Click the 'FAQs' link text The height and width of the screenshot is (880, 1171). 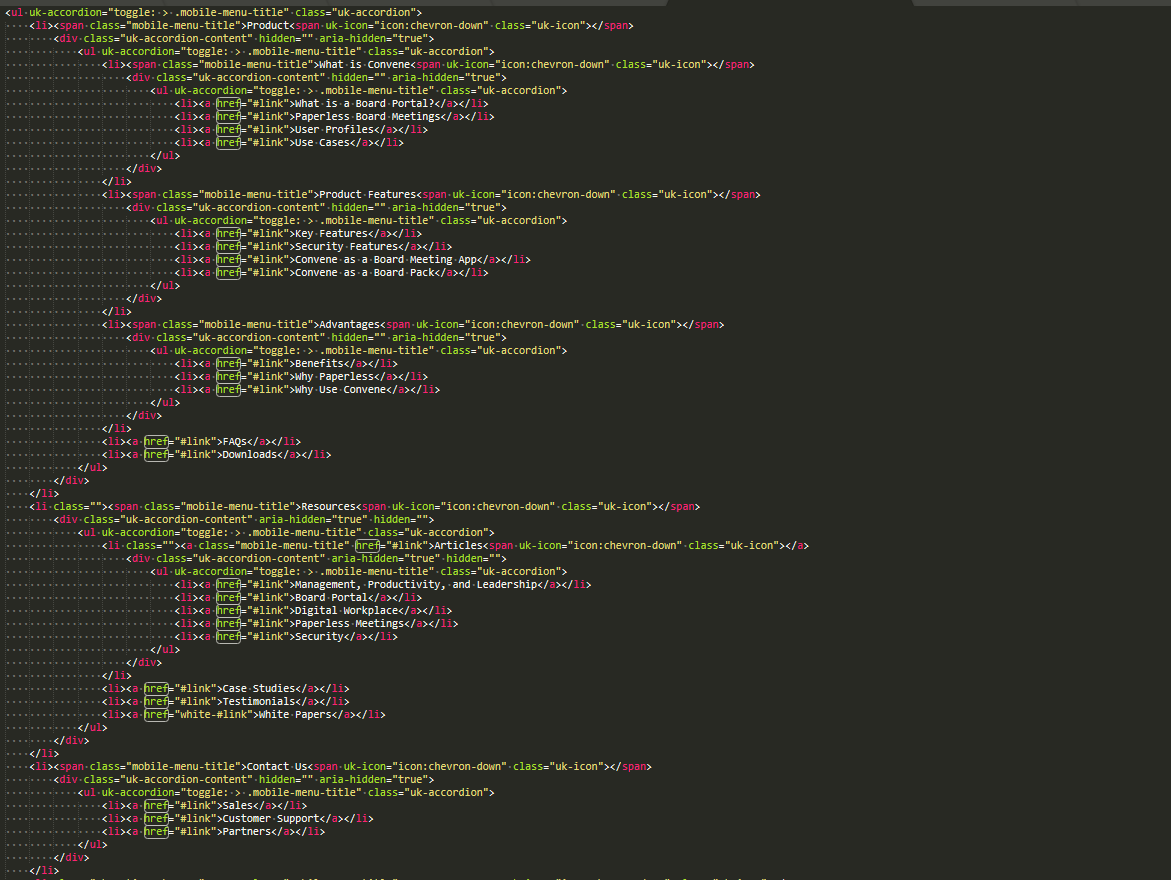tap(234, 441)
